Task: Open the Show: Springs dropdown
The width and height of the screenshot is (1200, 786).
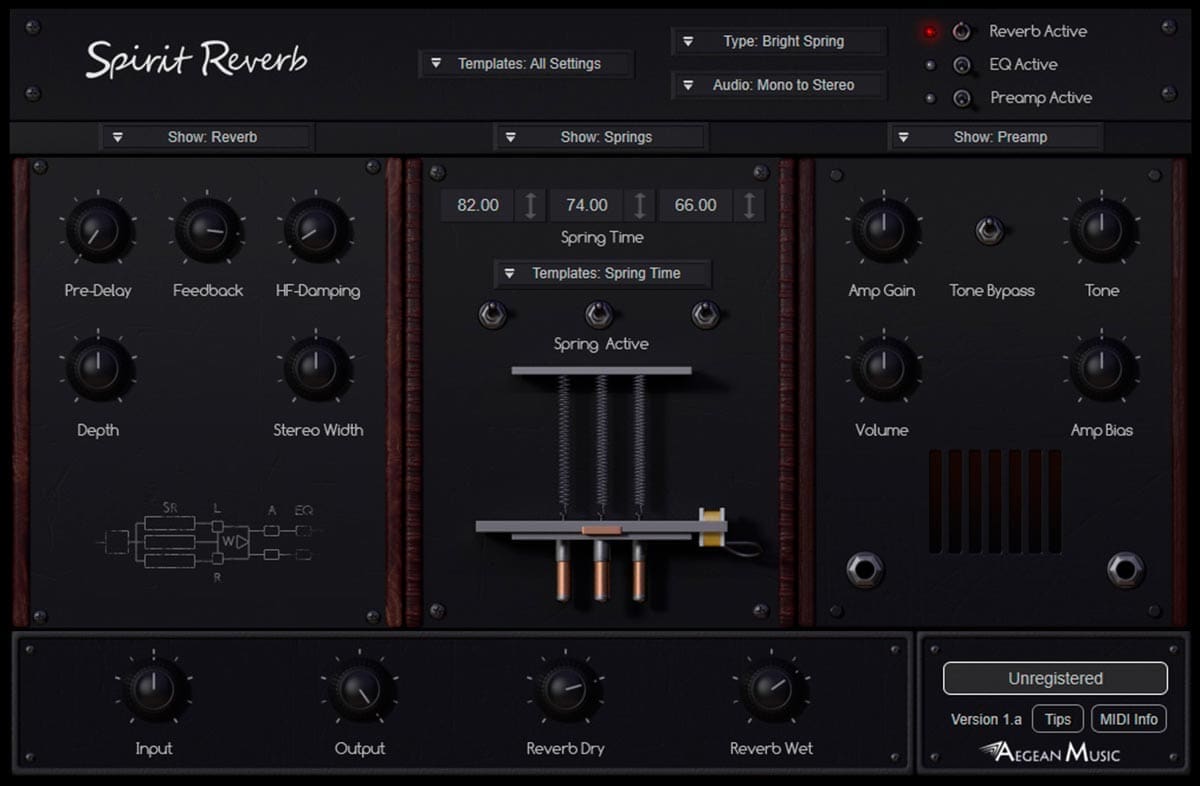Action: pyautogui.click(x=601, y=137)
